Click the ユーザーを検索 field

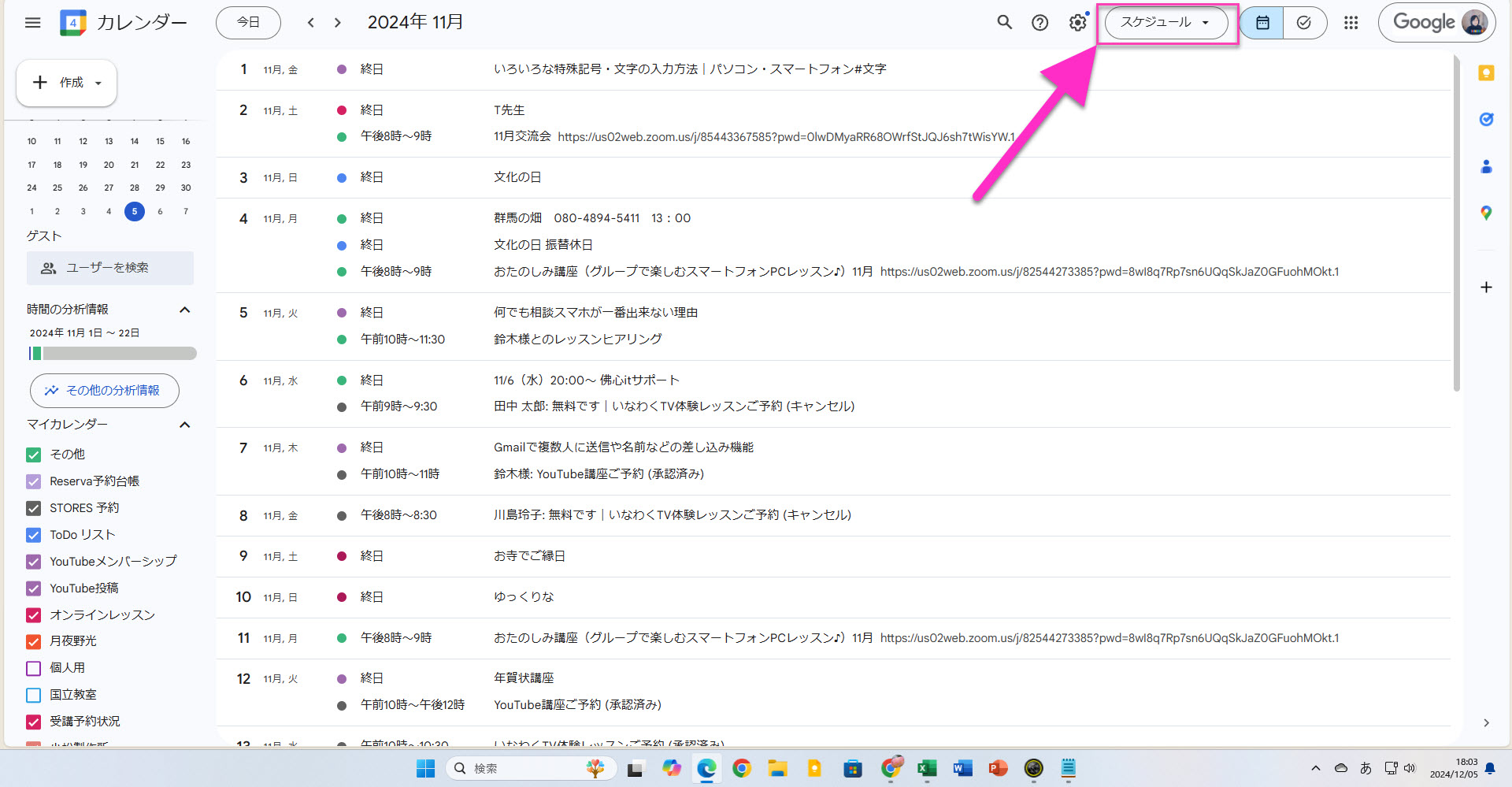pos(110,268)
